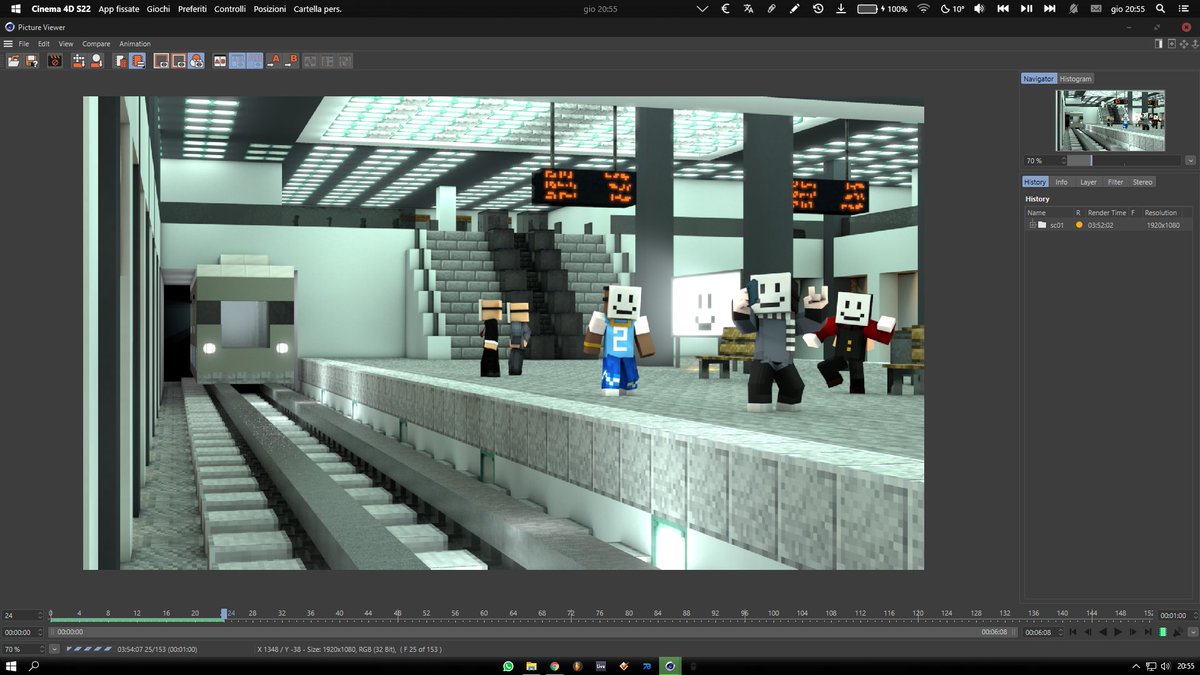Open the hamburger menu in Picture Viewer

pos(8,44)
